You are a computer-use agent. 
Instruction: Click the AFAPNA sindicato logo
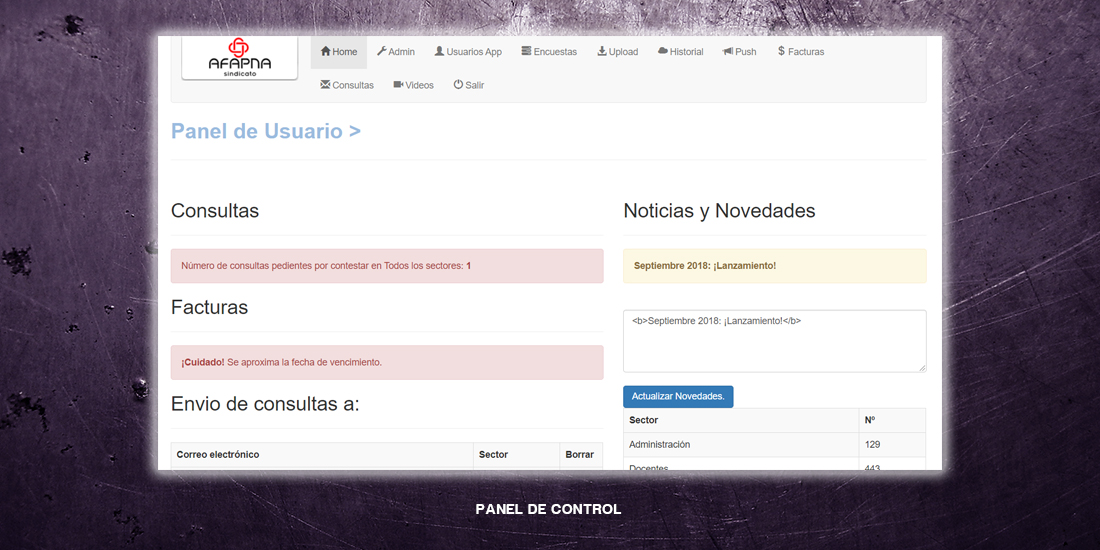pos(240,58)
